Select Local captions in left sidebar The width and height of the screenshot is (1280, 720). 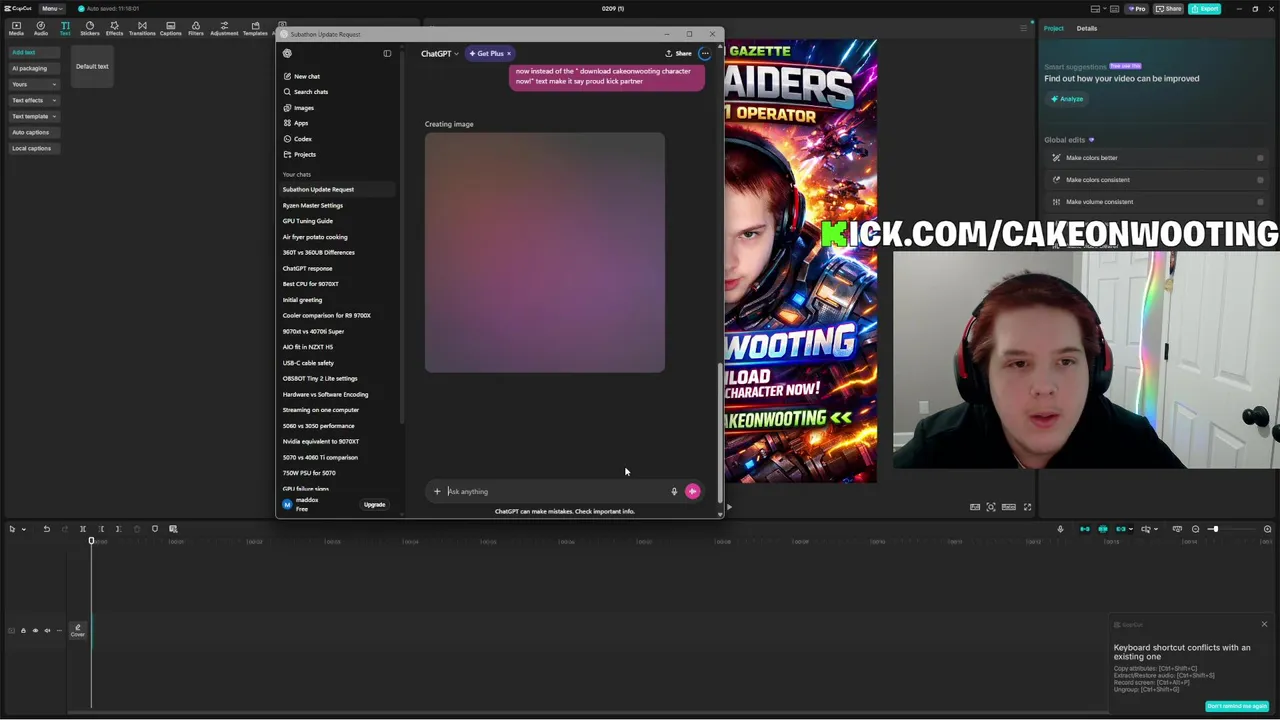click(x=33, y=148)
